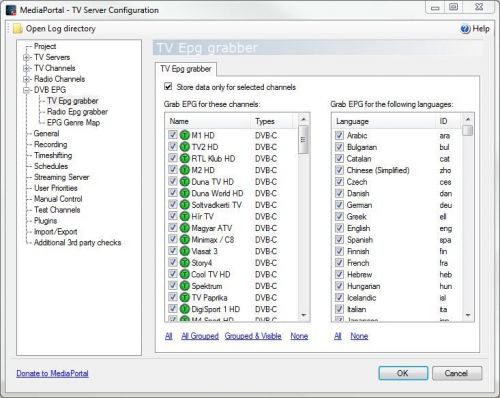Sort languages by the ID column header
The height and width of the screenshot is (398, 500).
coord(449,121)
